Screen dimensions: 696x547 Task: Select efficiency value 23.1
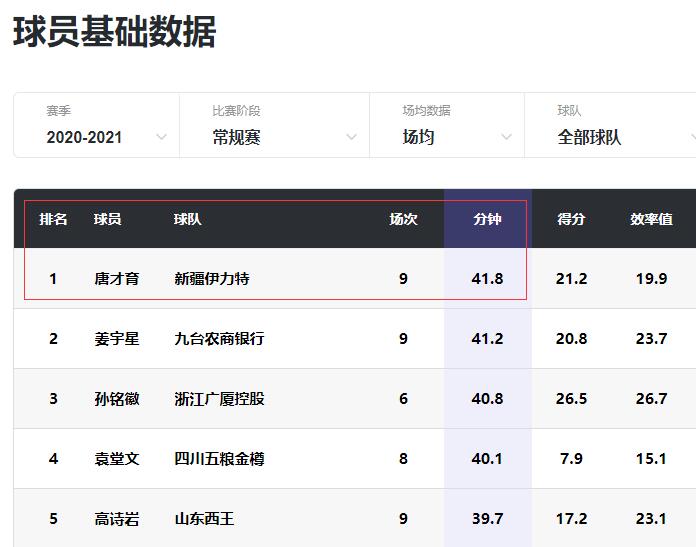(651, 519)
